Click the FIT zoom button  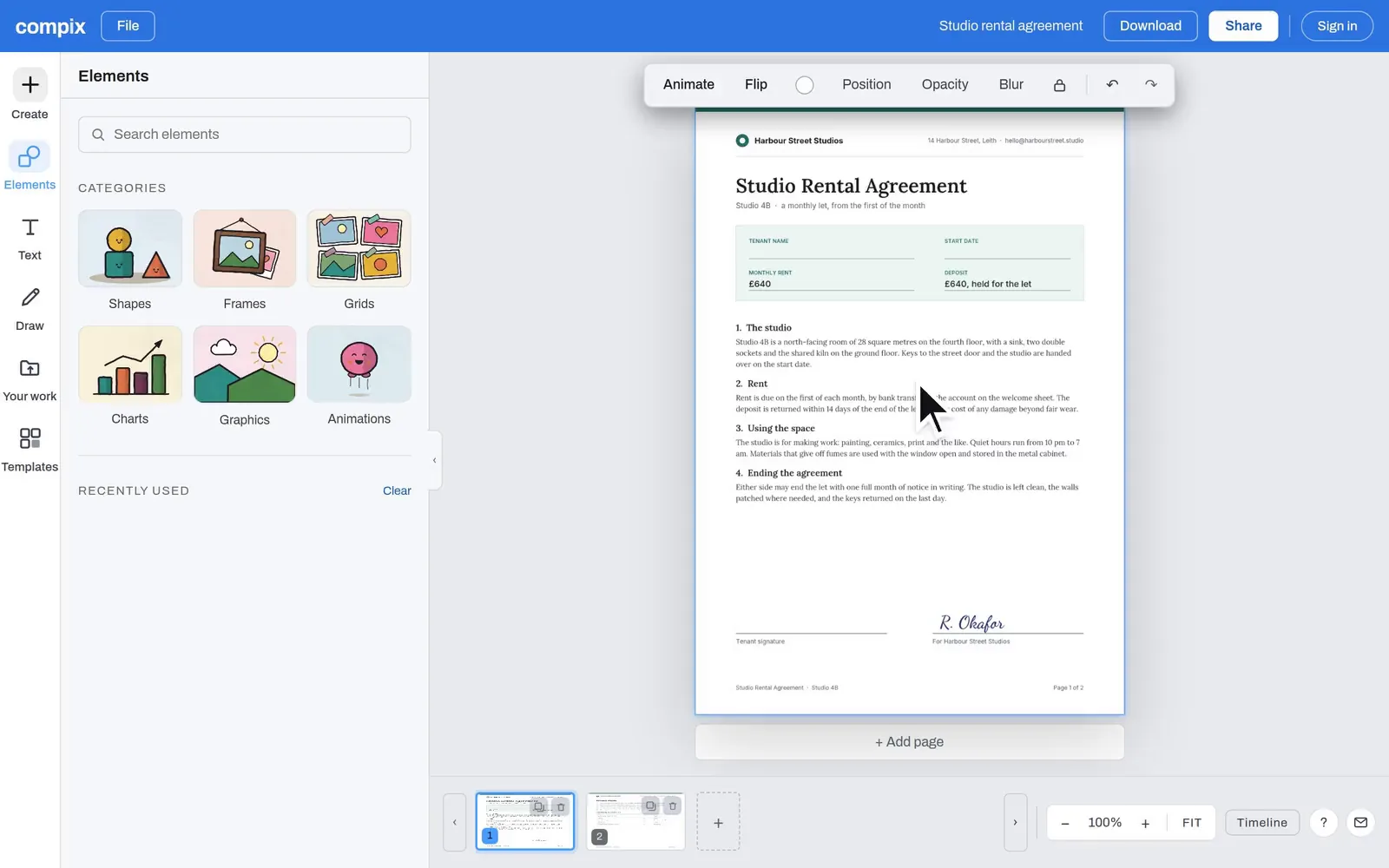click(x=1192, y=823)
